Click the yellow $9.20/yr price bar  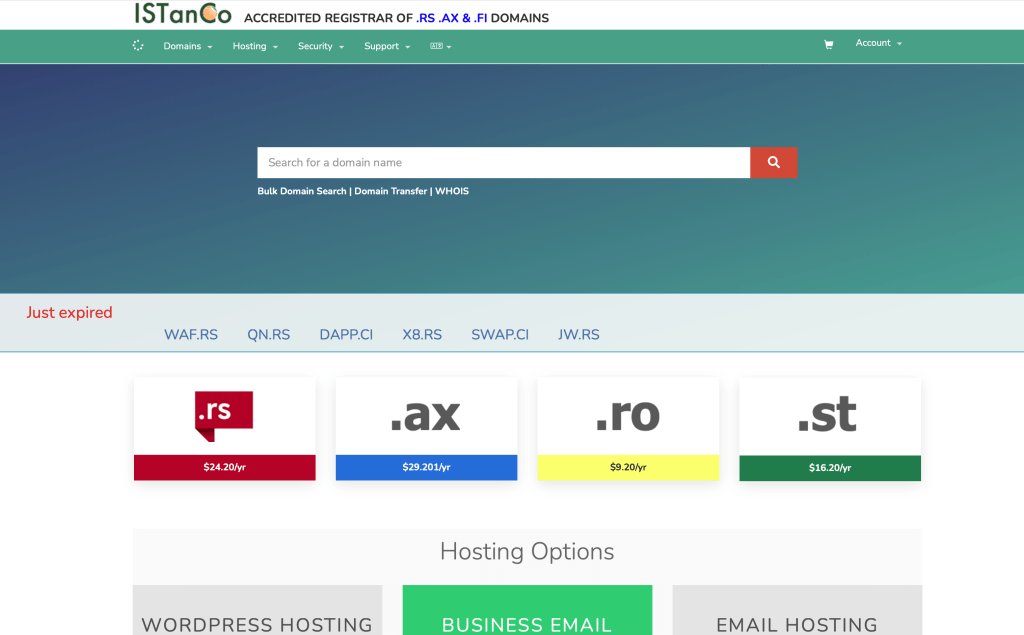click(628, 467)
